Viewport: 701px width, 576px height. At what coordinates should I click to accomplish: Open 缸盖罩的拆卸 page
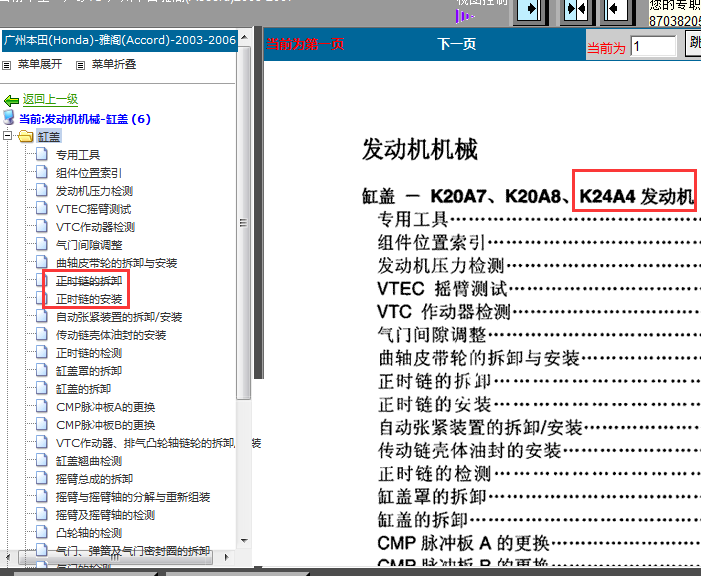[x=89, y=371]
